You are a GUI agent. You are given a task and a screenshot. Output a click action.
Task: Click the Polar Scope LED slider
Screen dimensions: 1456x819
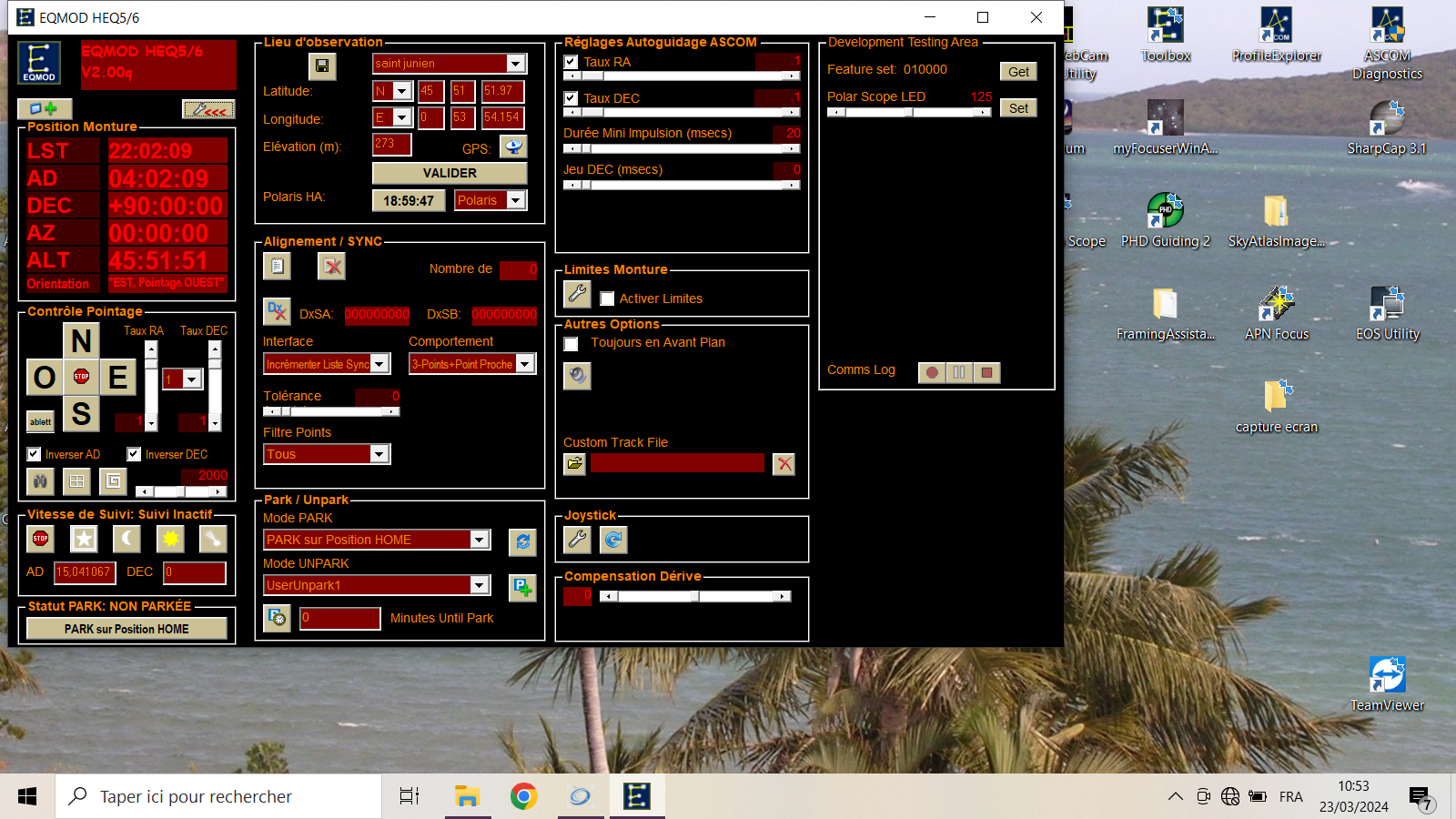point(909,112)
